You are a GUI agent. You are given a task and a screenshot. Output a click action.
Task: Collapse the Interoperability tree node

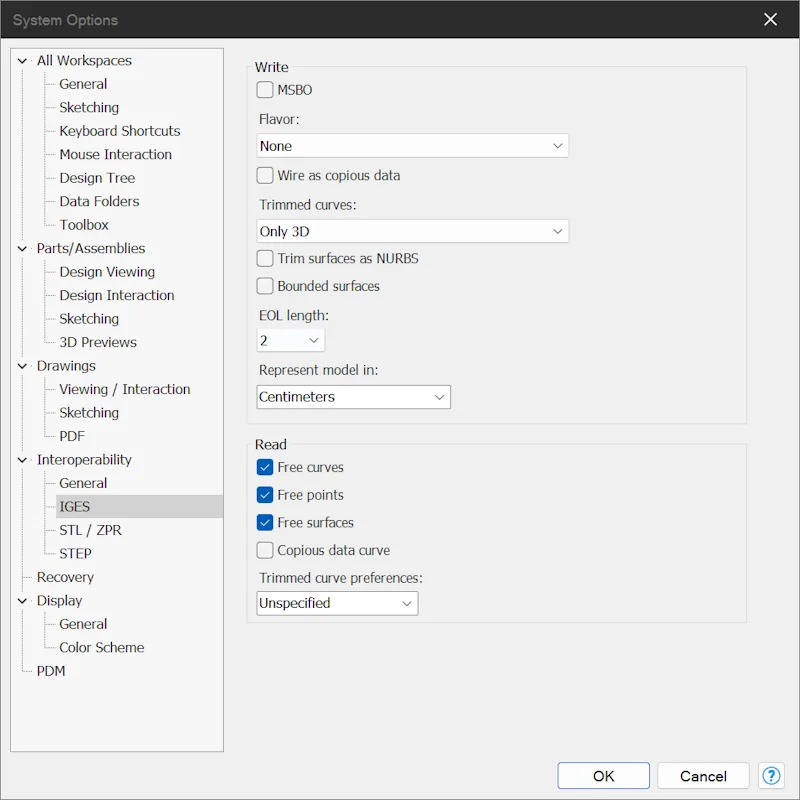click(22, 460)
